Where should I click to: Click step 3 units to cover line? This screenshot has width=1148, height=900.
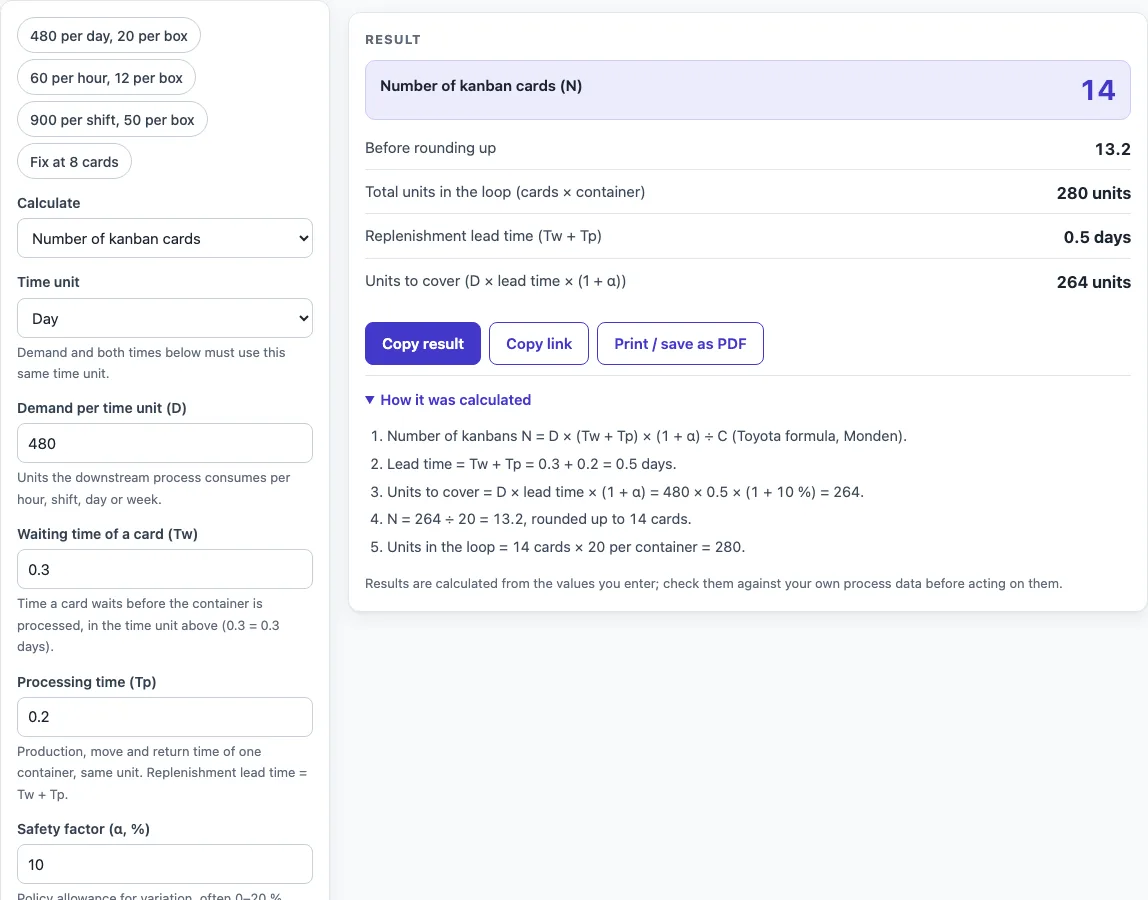[x=617, y=491]
